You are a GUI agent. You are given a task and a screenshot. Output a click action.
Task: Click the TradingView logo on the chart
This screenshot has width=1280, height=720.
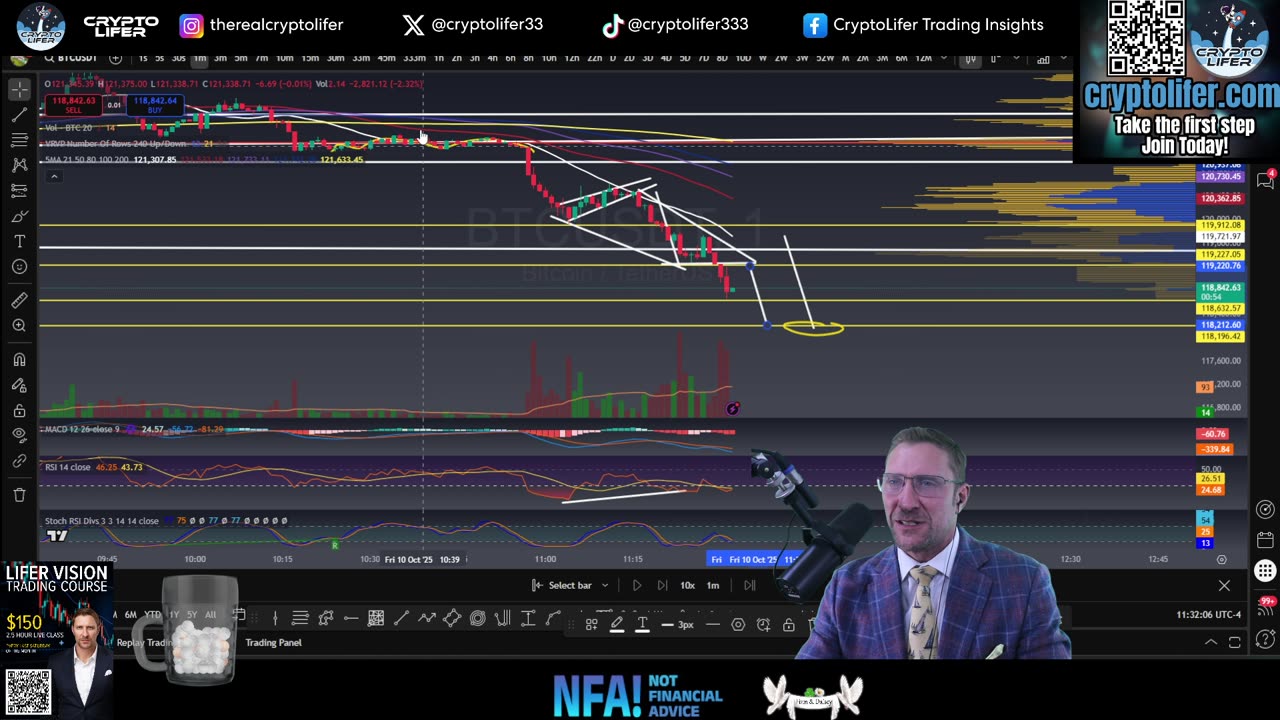pyautogui.click(x=57, y=536)
